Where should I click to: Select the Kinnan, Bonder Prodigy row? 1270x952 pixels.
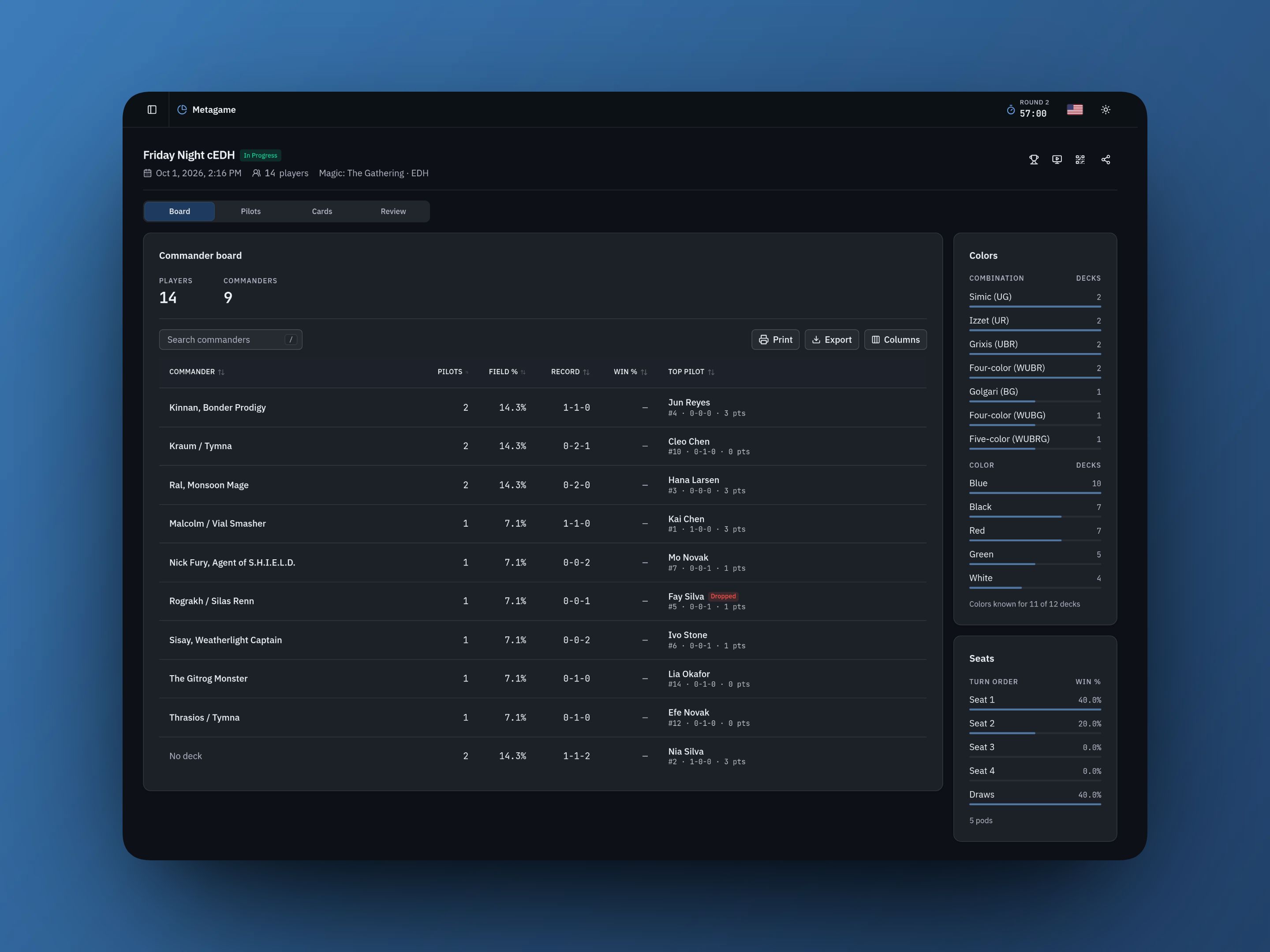(542, 407)
